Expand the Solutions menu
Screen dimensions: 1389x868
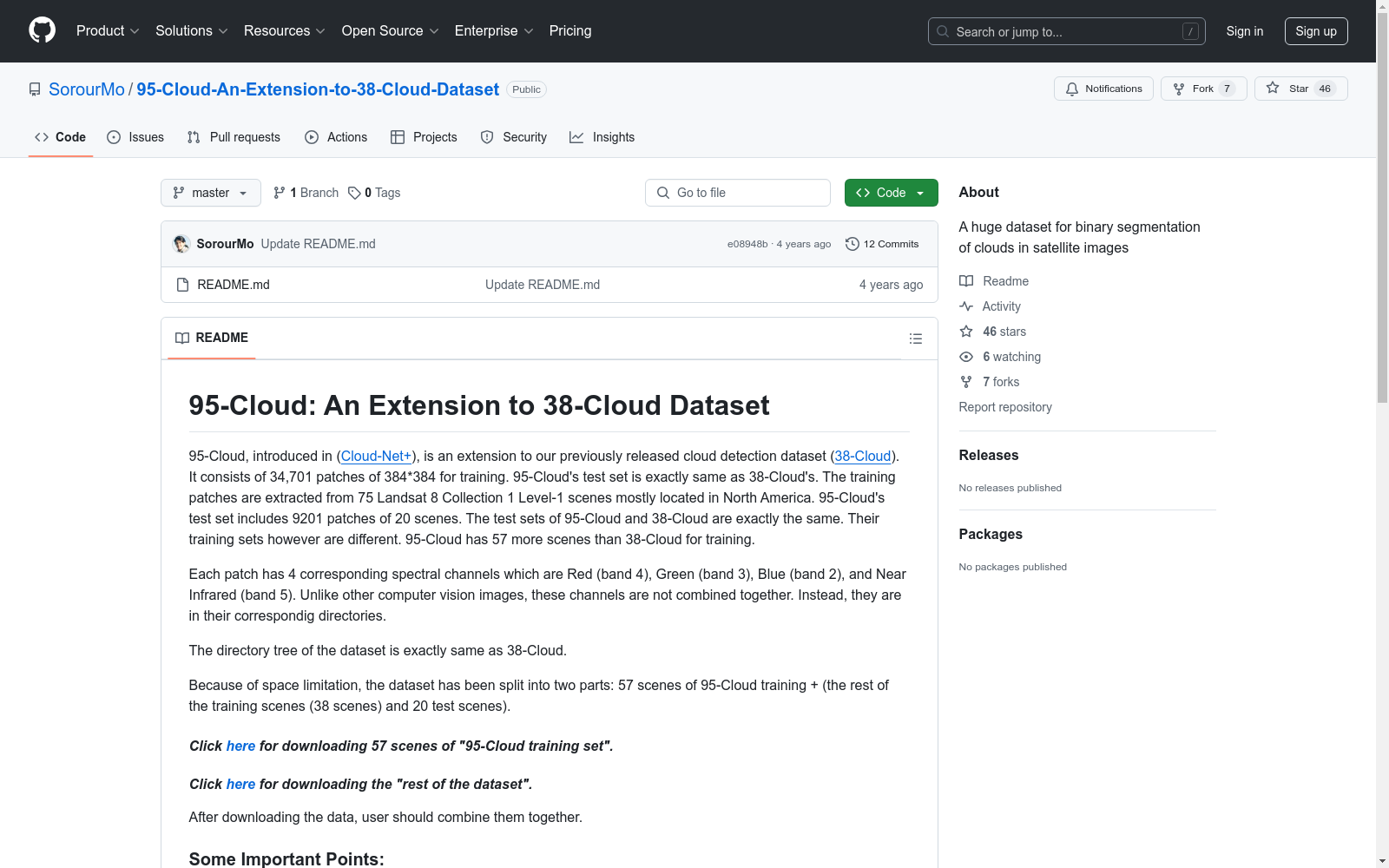click(x=192, y=31)
